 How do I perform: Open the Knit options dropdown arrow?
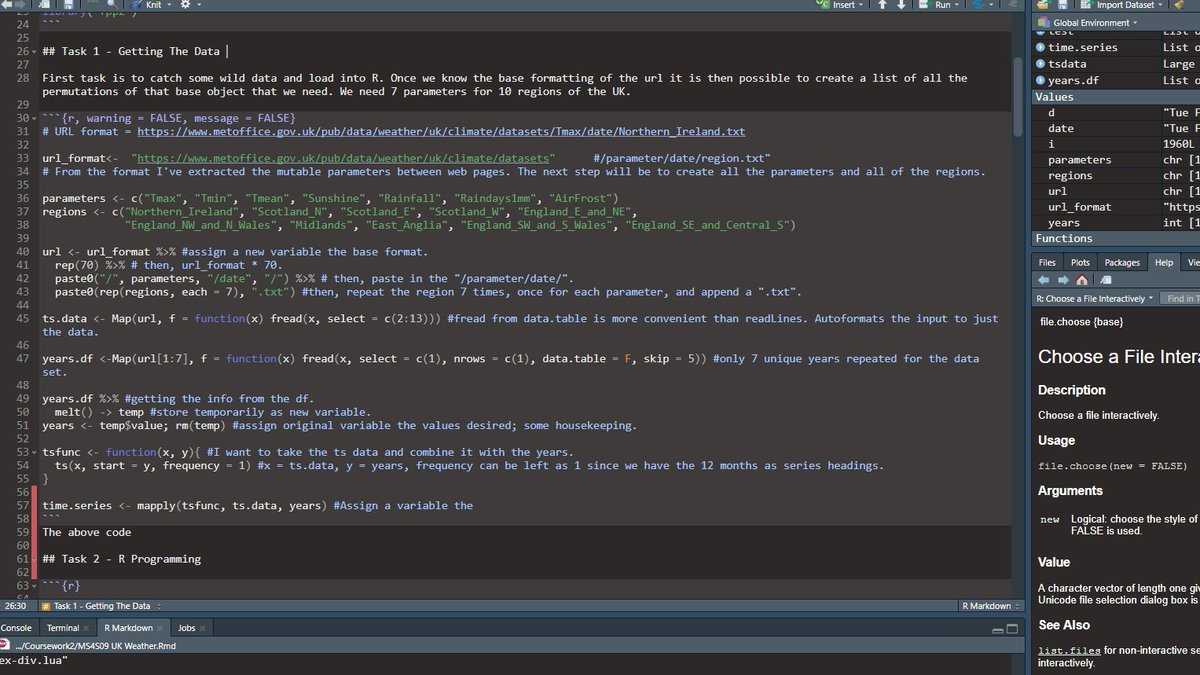(169, 5)
